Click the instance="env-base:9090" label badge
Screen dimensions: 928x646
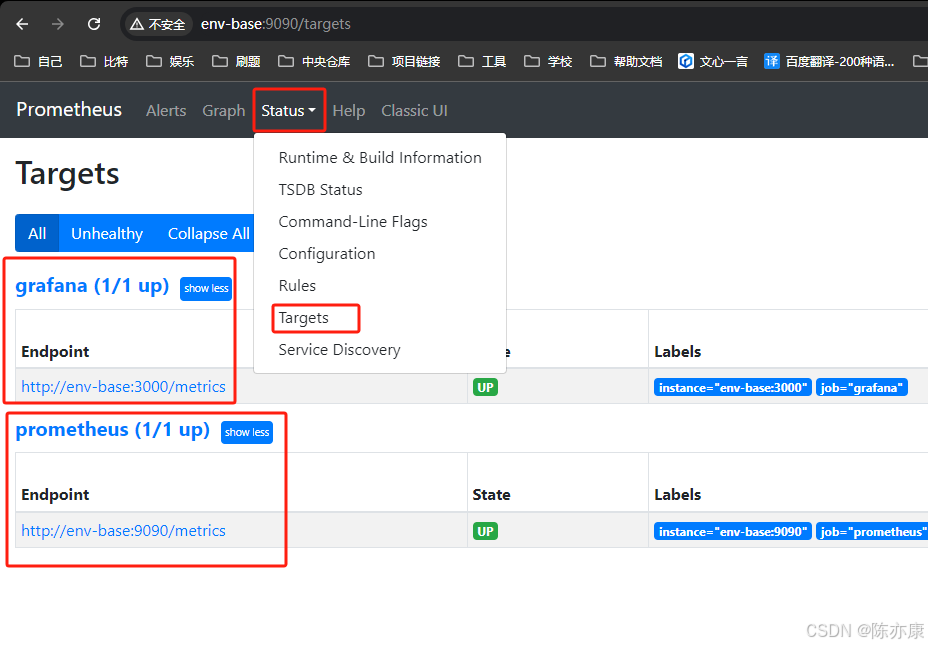click(733, 531)
